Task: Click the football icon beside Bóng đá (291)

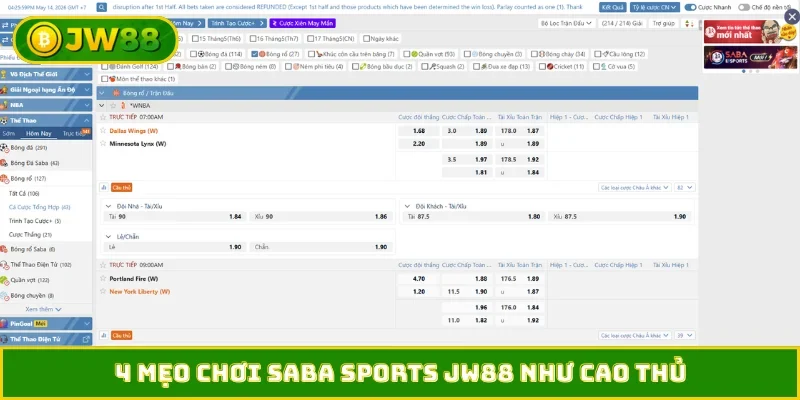Action: pos(4,147)
